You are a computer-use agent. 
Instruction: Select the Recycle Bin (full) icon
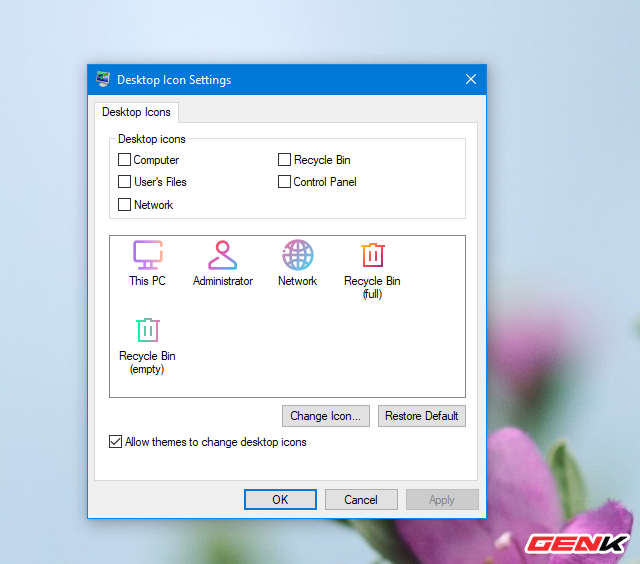tap(372, 256)
